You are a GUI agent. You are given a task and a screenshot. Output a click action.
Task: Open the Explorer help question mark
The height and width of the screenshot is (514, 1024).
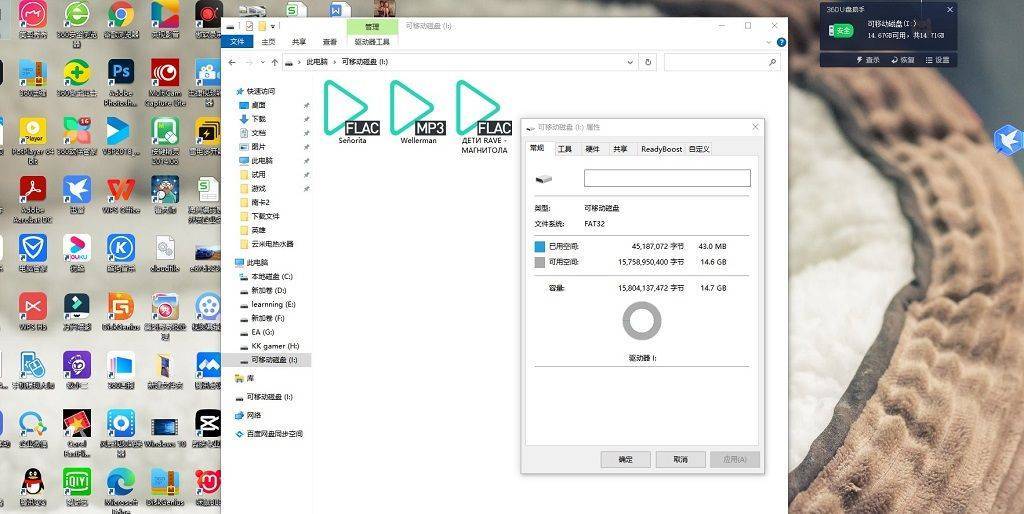(781, 42)
